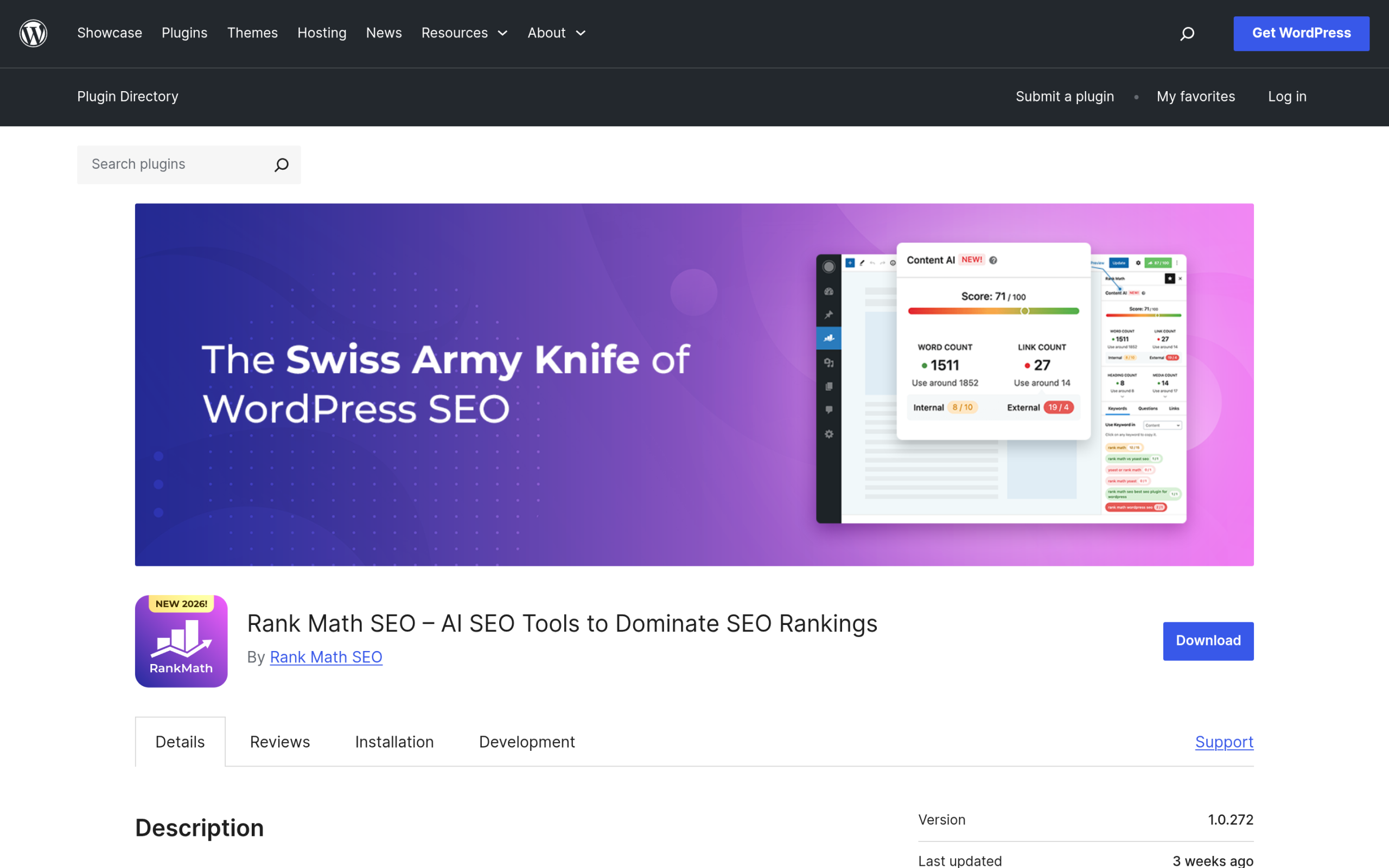Open Hosting in the top navigation

(x=322, y=33)
